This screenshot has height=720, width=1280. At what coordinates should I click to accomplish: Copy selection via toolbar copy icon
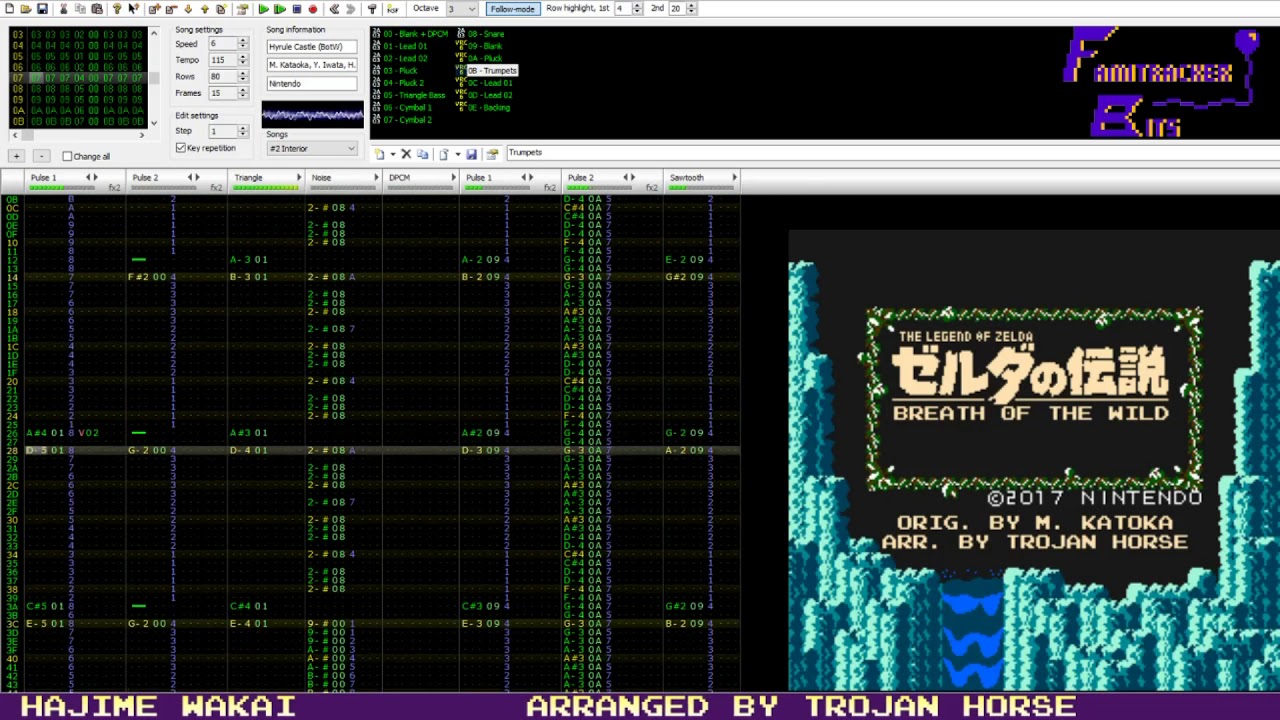click(80, 9)
